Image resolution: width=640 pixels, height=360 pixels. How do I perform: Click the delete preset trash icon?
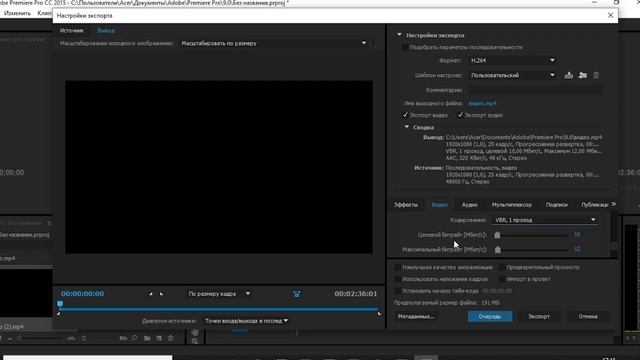596,76
